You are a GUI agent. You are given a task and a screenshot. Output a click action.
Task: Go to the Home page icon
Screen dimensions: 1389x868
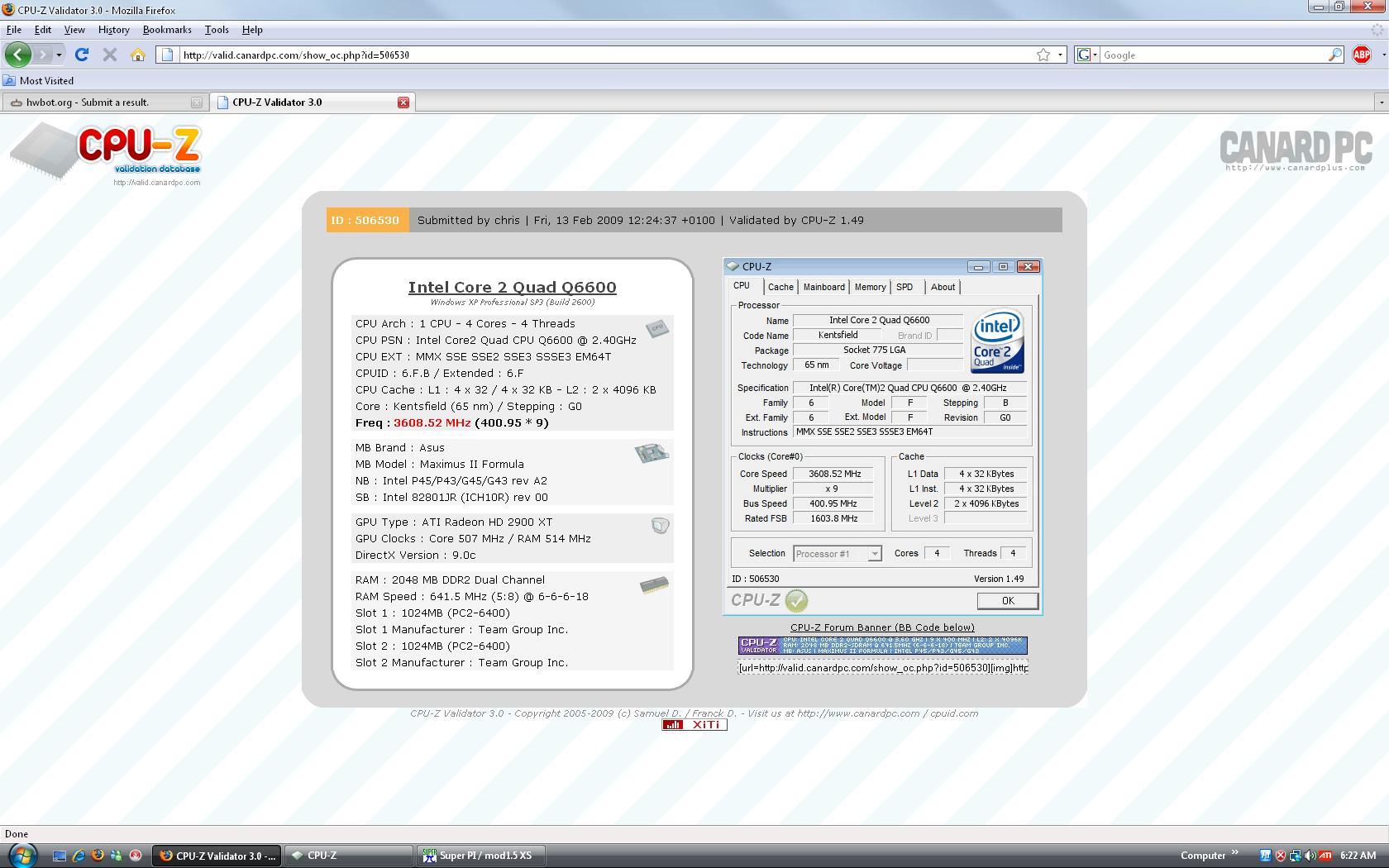(x=138, y=55)
